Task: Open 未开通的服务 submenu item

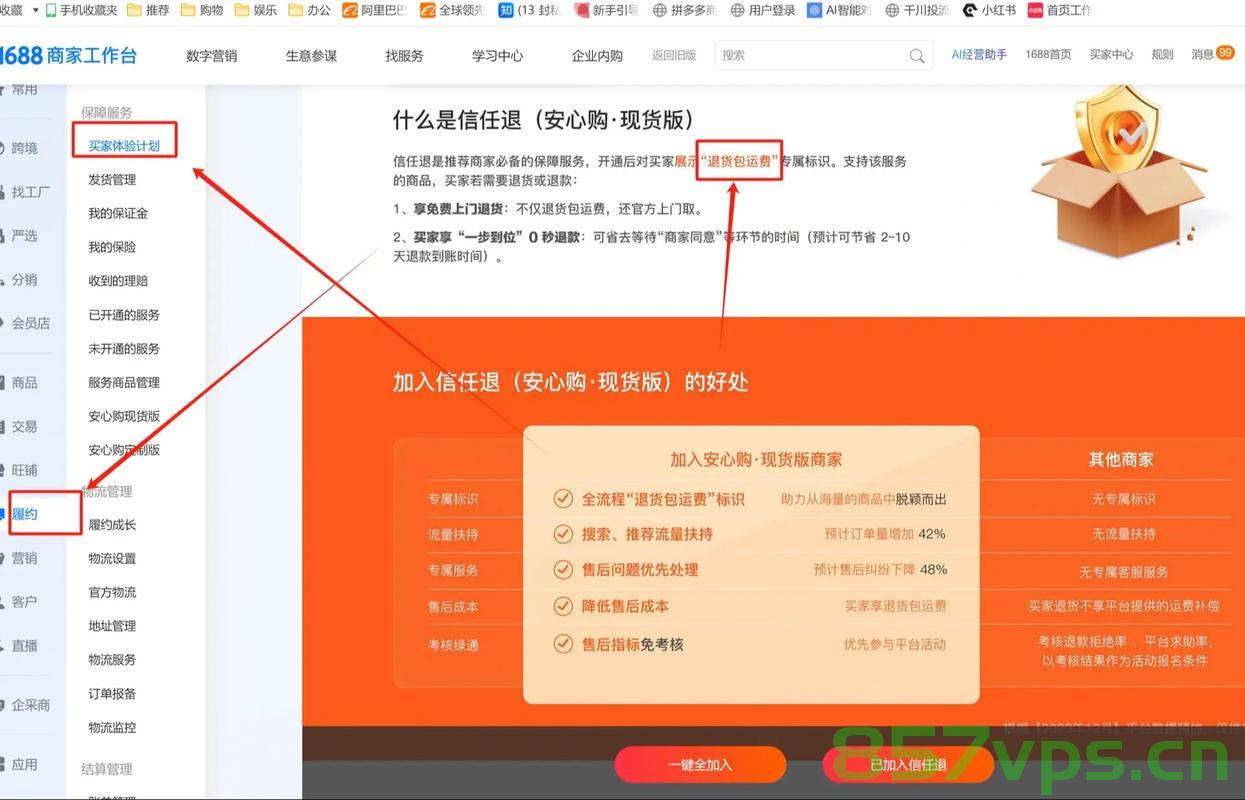Action: point(124,349)
